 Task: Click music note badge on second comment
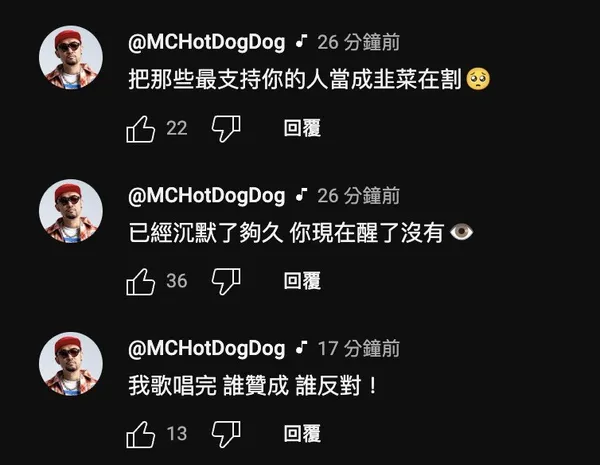point(302,194)
